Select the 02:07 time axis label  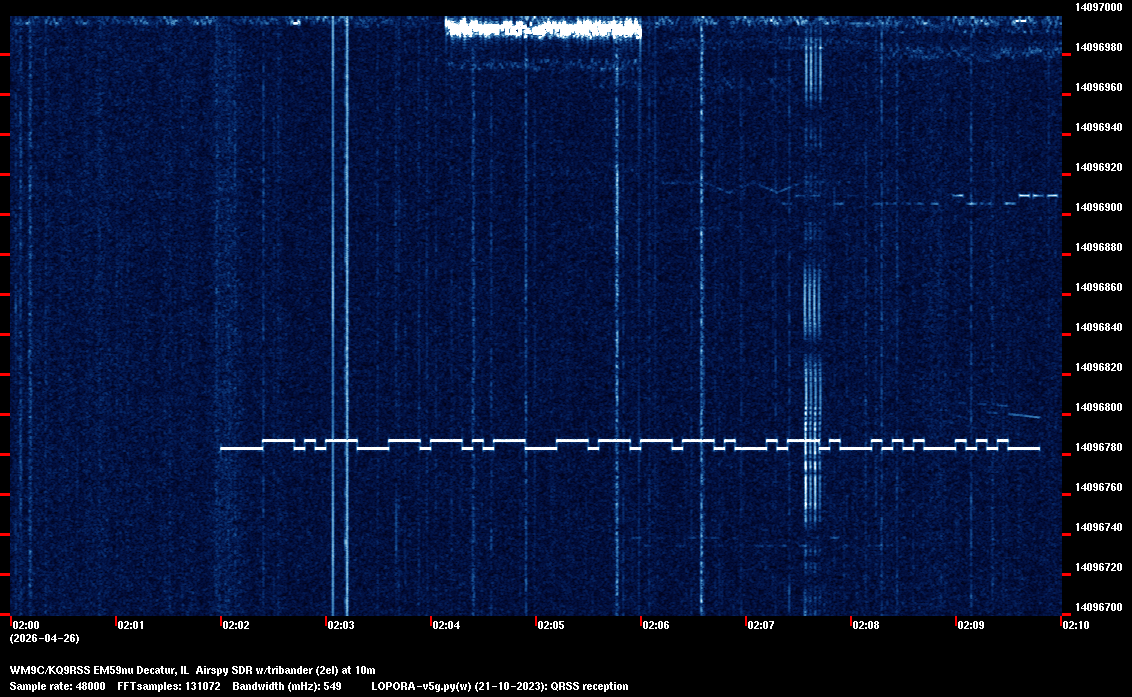[761, 625]
